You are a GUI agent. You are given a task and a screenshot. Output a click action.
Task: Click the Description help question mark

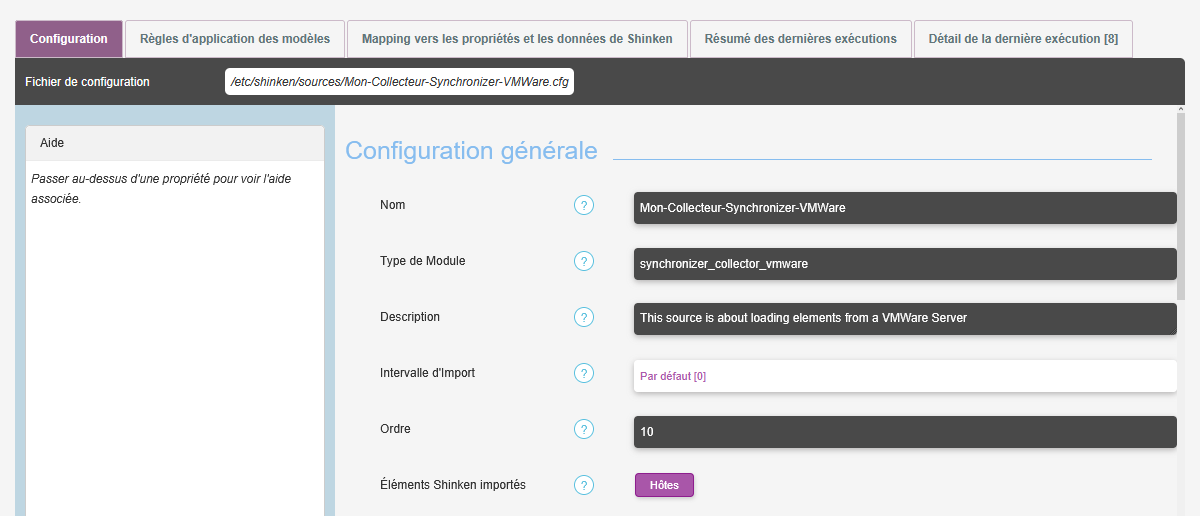point(584,317)
